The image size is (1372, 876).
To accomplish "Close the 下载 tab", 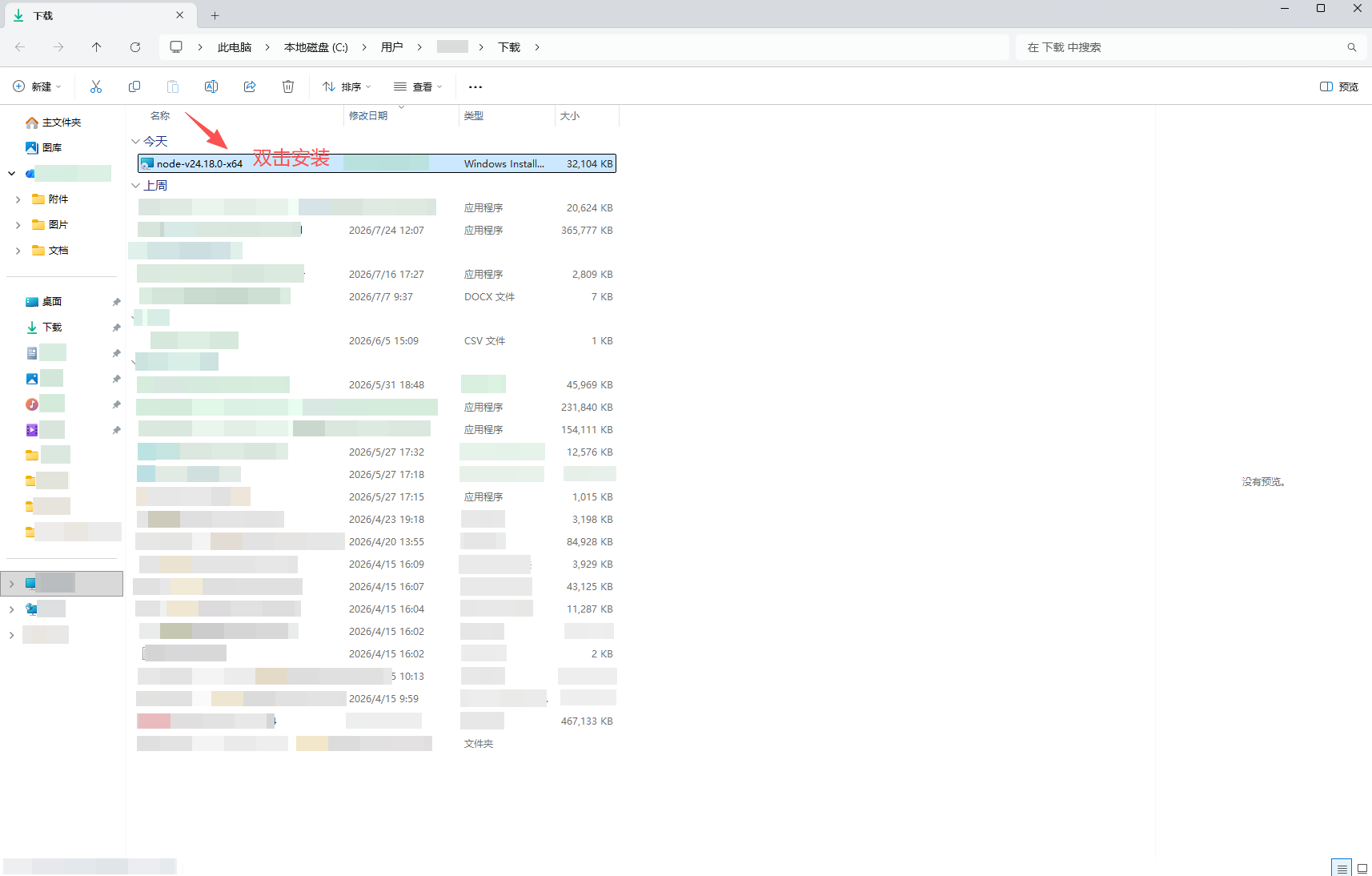I will click(x=180, y=15).
